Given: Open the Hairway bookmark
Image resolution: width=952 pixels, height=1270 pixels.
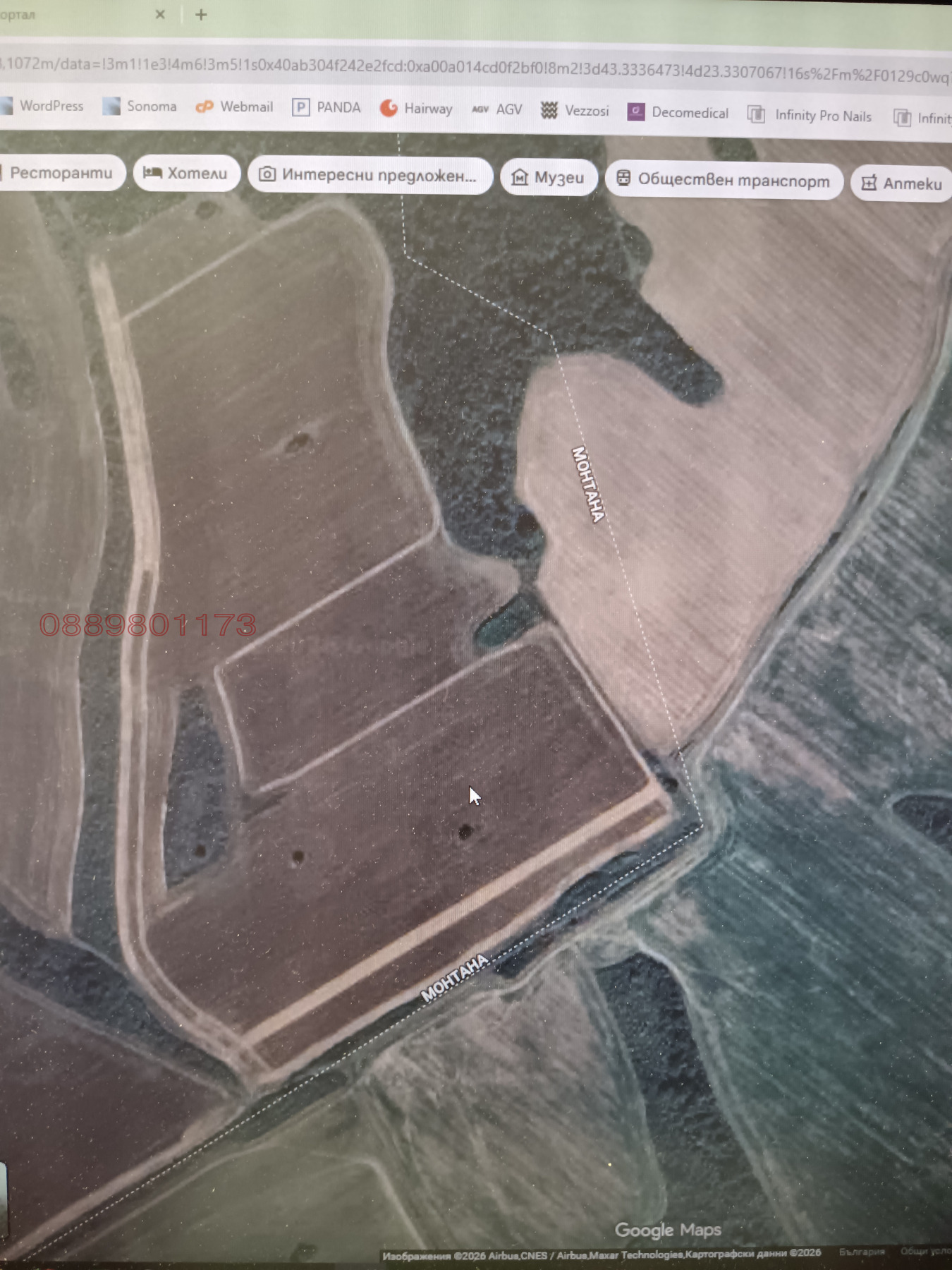Looking at the screenshot, I should click(x=417, y=109).
